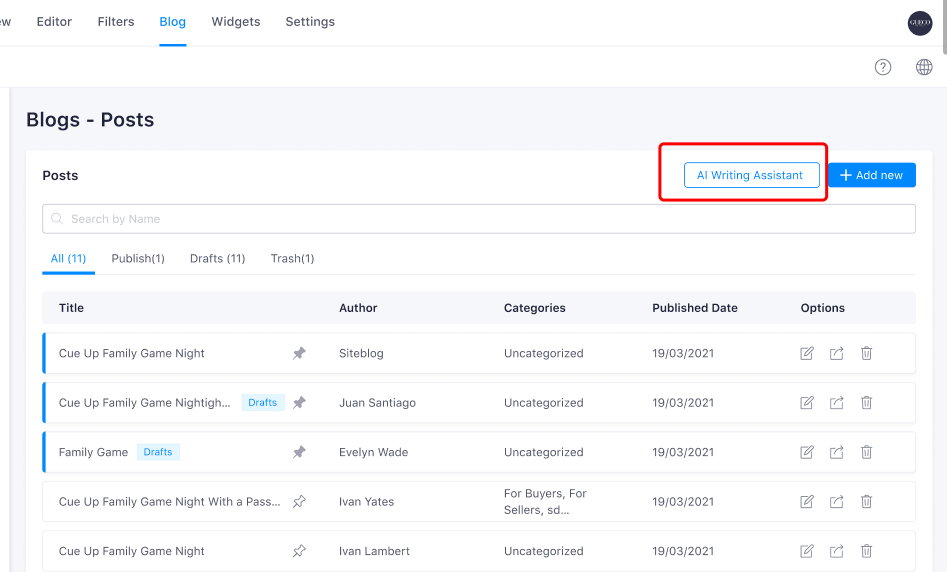This screenshot has width=947, height=572.
Task: Delete the post by Ivan Lambert
Action: click(x=866, y=551)
